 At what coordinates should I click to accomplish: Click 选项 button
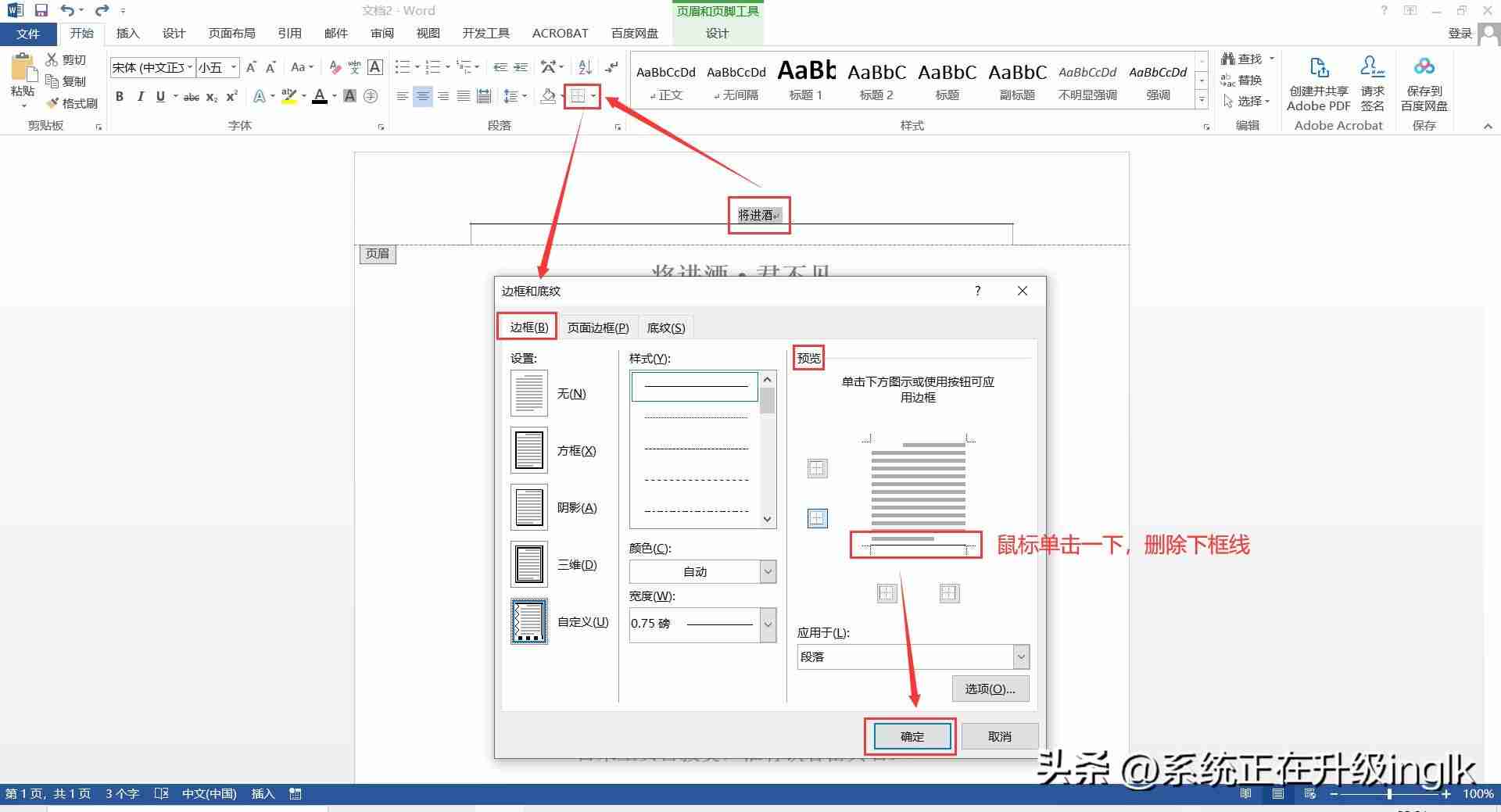(990, 689)
